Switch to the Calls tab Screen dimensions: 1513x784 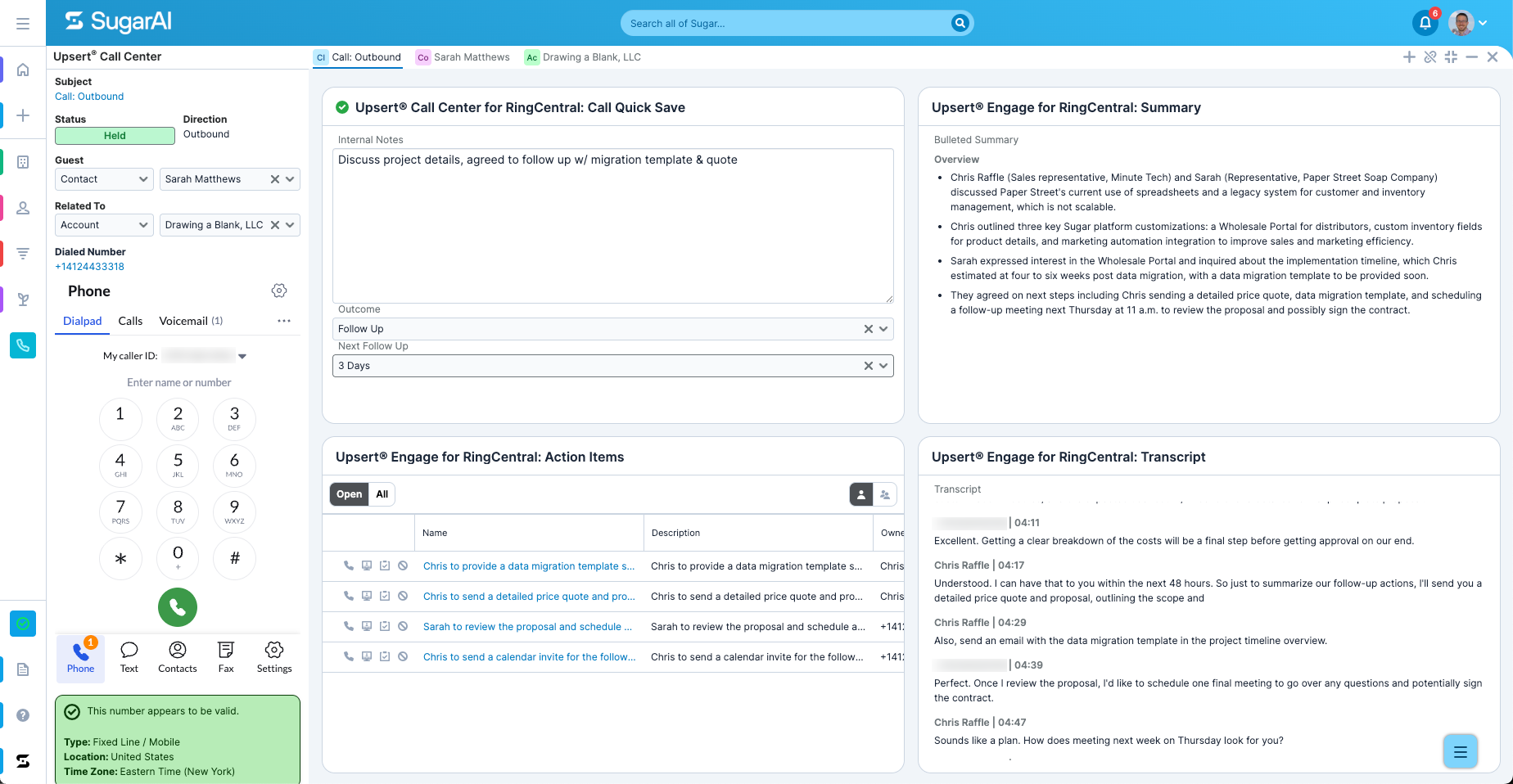point(130,321)
